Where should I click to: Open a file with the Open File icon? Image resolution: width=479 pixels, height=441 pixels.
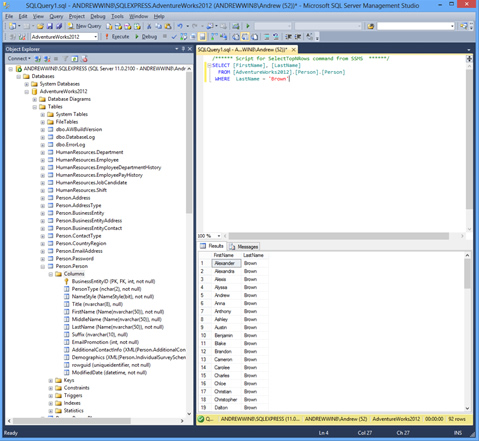pyautogui.click(x=40, y=26)
